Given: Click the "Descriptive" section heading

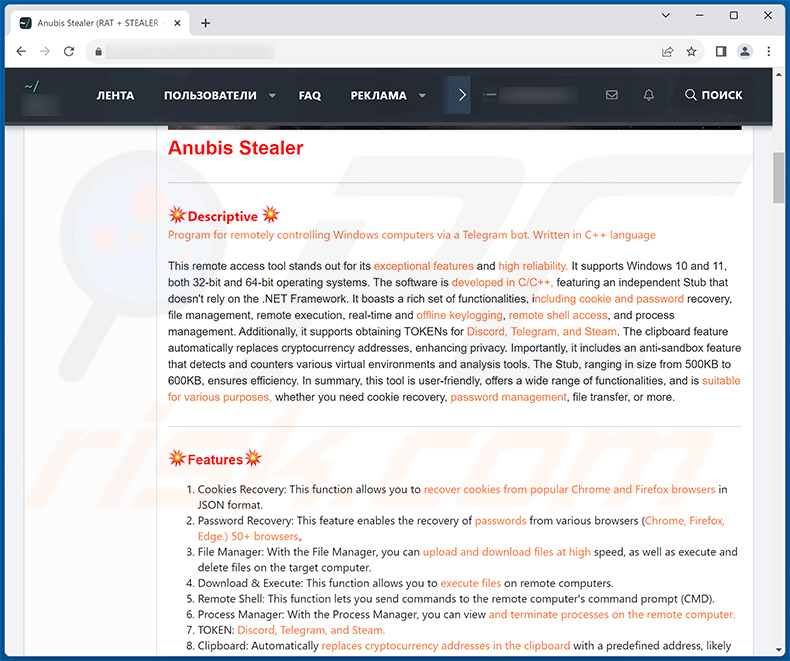Looking at the screenshot, I should click(223, 217).
